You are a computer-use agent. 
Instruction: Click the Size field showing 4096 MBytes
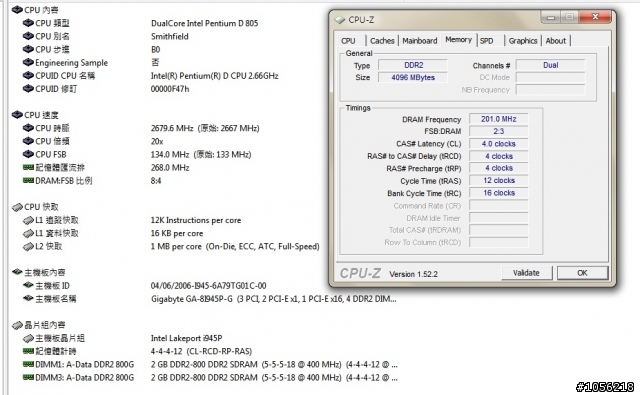(x=413, y=77)
